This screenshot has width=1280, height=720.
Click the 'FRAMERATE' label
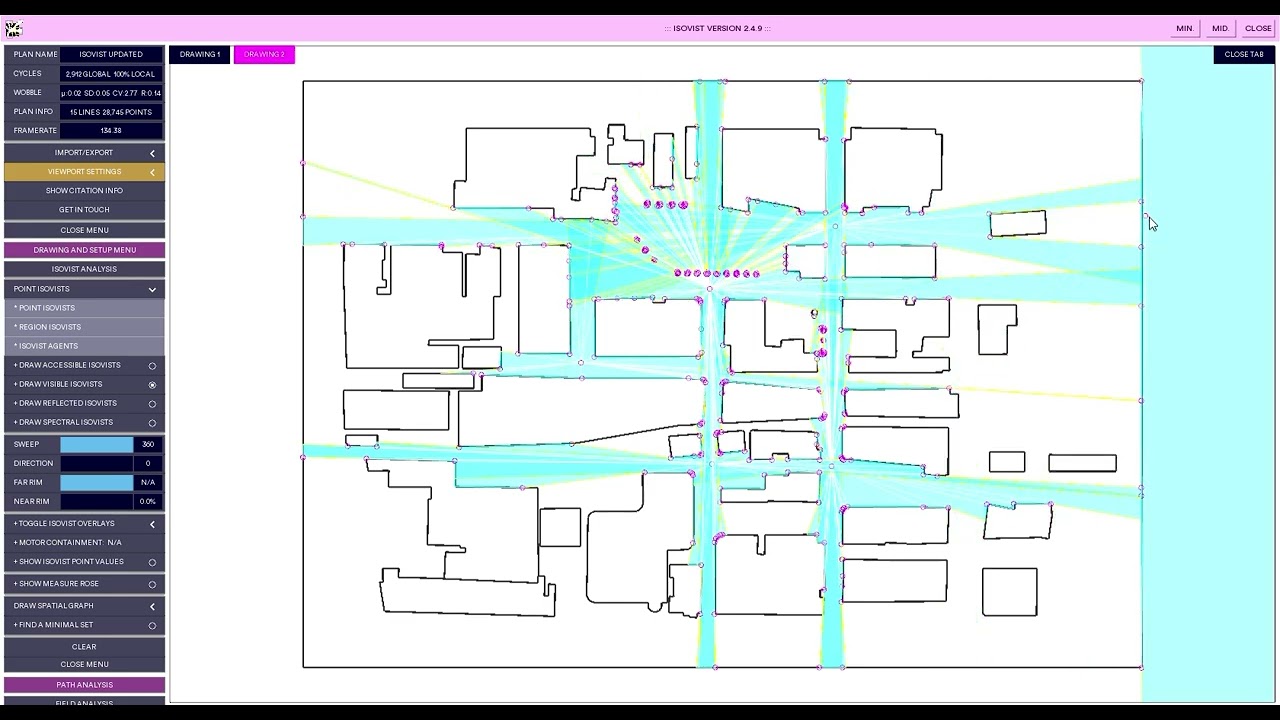[35, 131]
